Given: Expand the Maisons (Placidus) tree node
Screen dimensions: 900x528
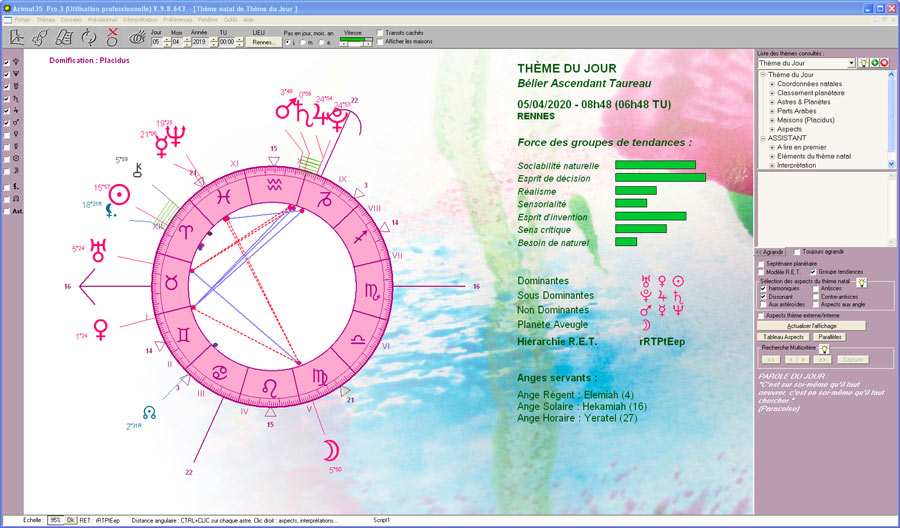Looking at the screenshot, I should point(772,120).
